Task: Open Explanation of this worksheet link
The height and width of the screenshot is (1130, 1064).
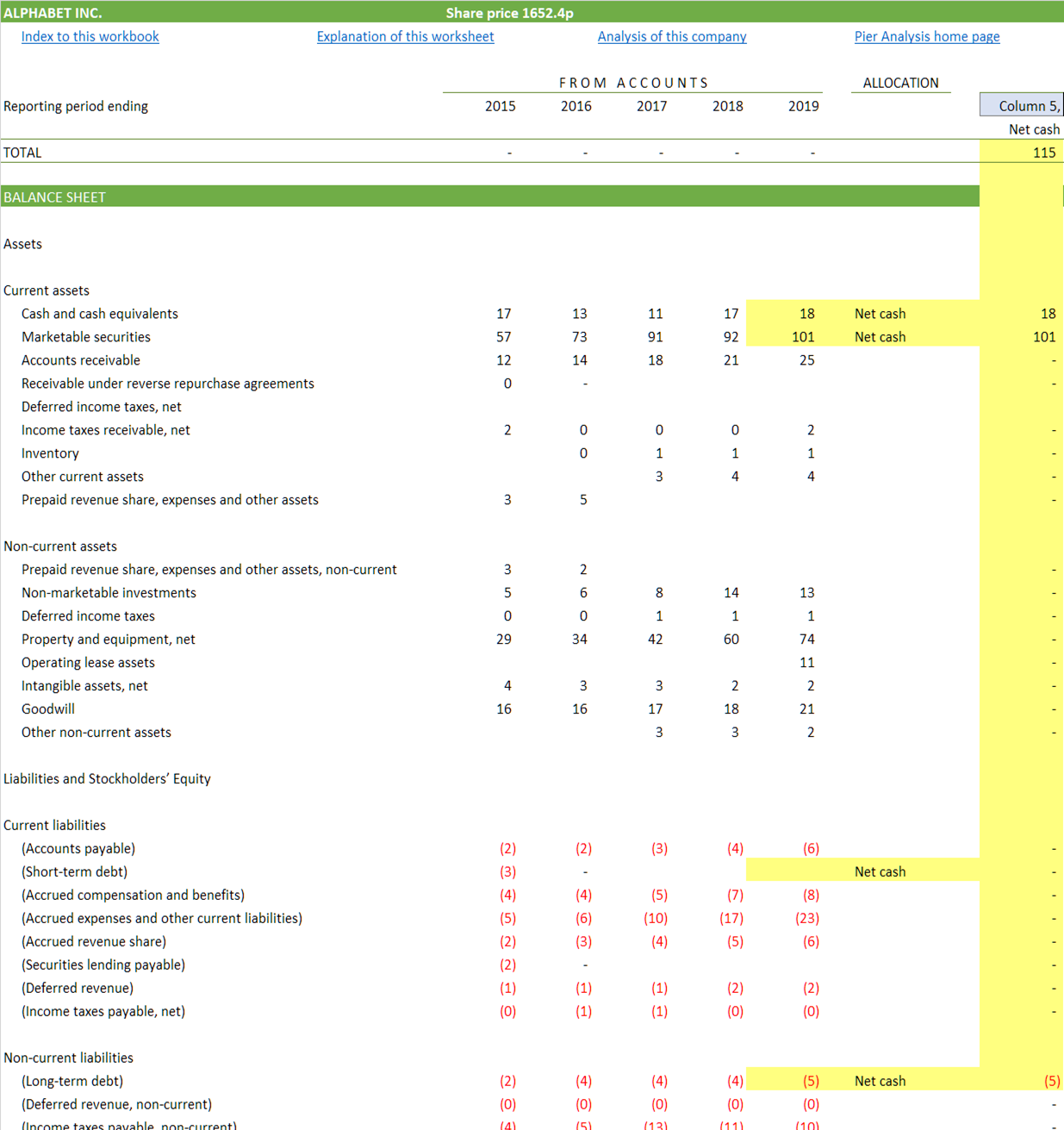Action: coord(405,36)
